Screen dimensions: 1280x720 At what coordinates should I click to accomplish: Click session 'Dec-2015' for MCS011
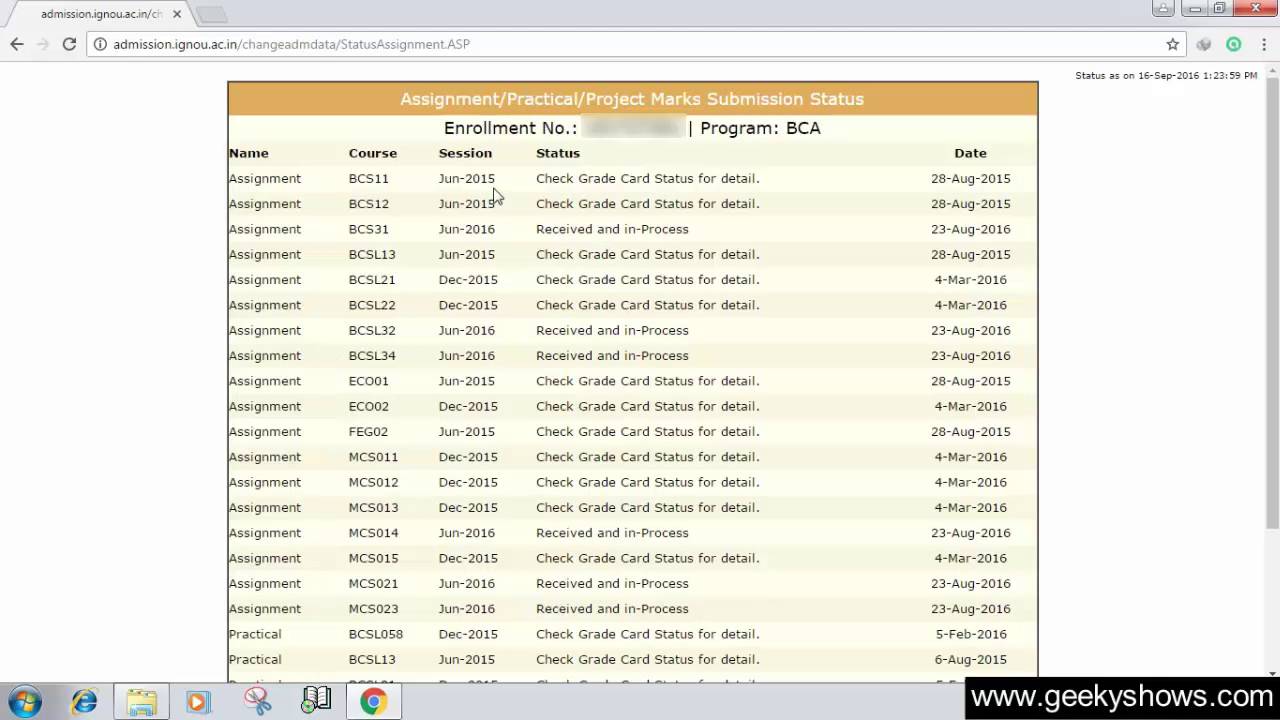pos(468,457)
